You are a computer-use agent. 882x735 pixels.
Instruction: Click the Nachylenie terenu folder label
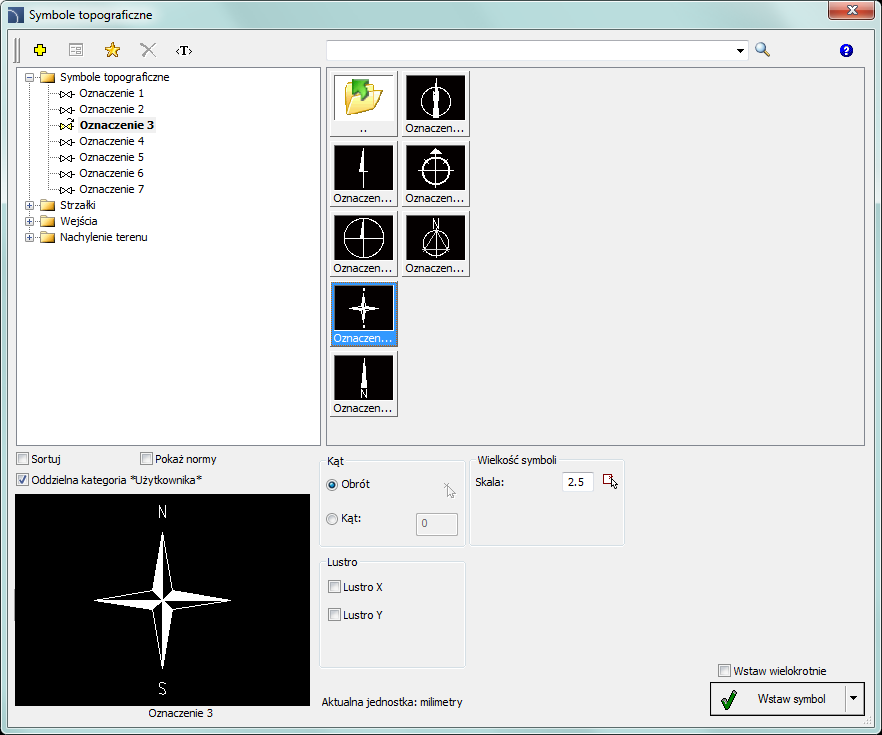click(104, 237)
